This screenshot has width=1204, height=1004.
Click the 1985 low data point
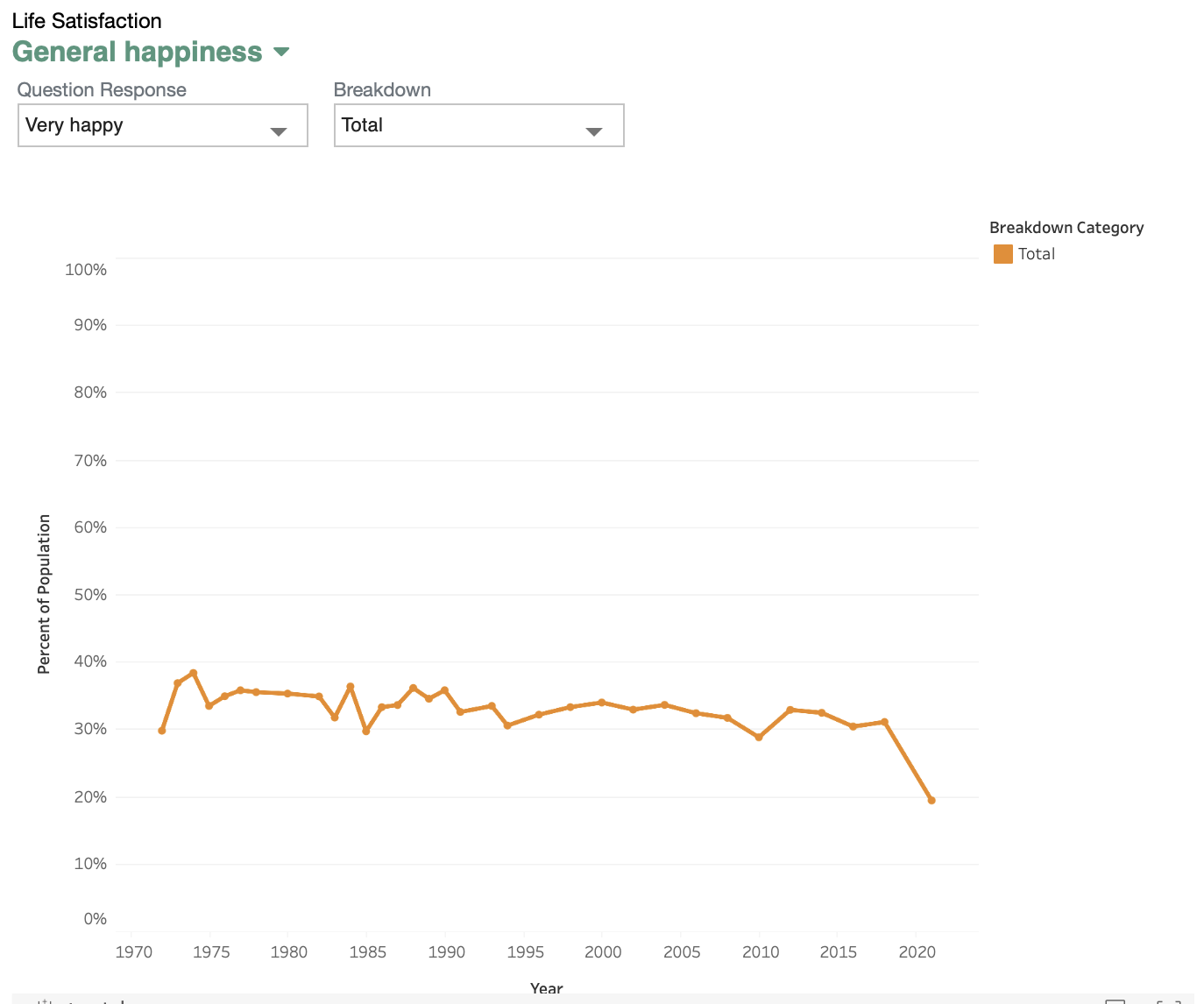[366, 731]
